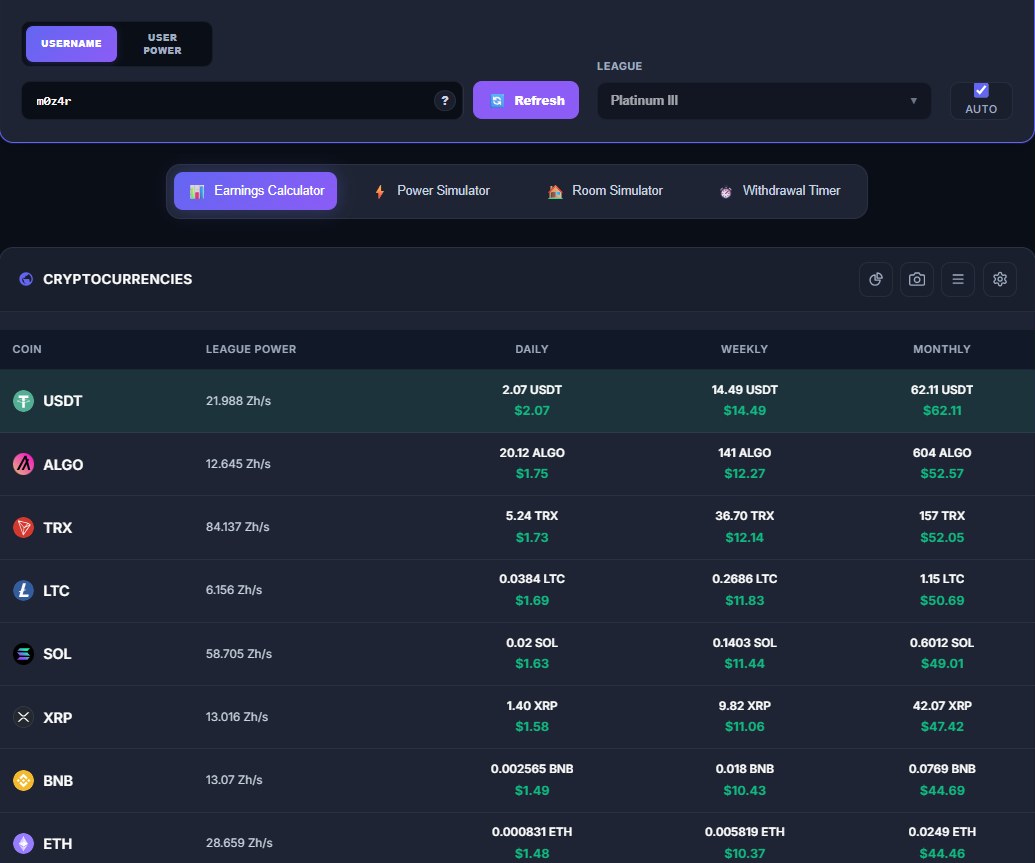Switch to Earnings Calculator tab

[255, 191]
